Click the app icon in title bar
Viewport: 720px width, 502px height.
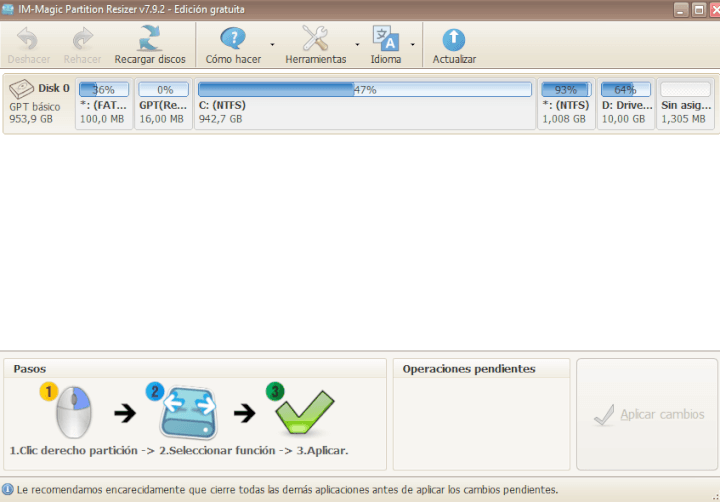click(8, 9)
